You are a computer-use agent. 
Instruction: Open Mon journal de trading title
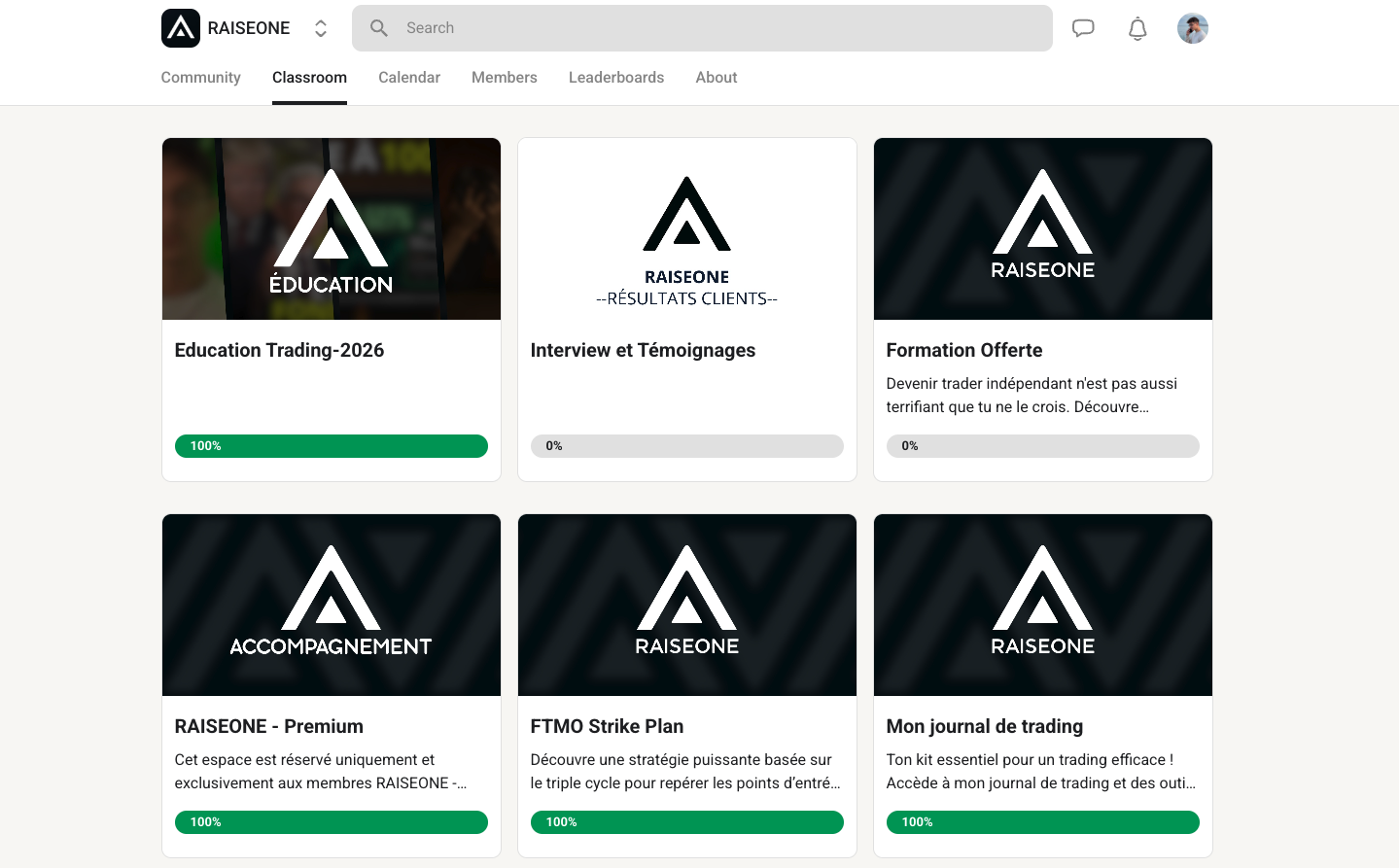click(x=985, y=726)
